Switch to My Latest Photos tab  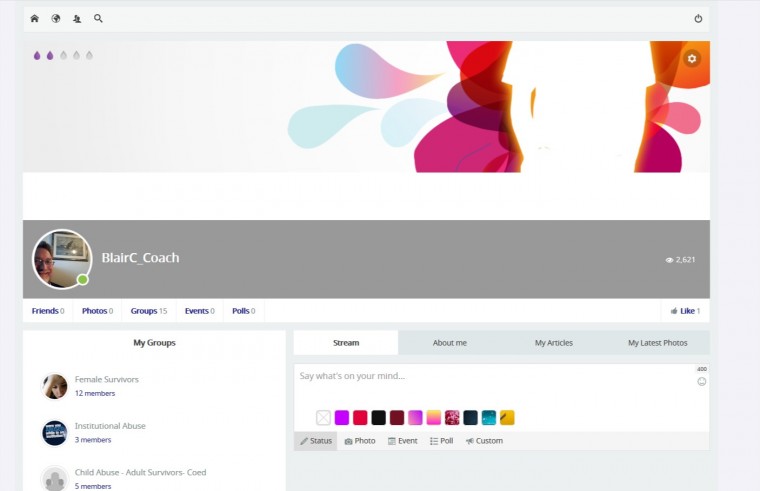658,343
